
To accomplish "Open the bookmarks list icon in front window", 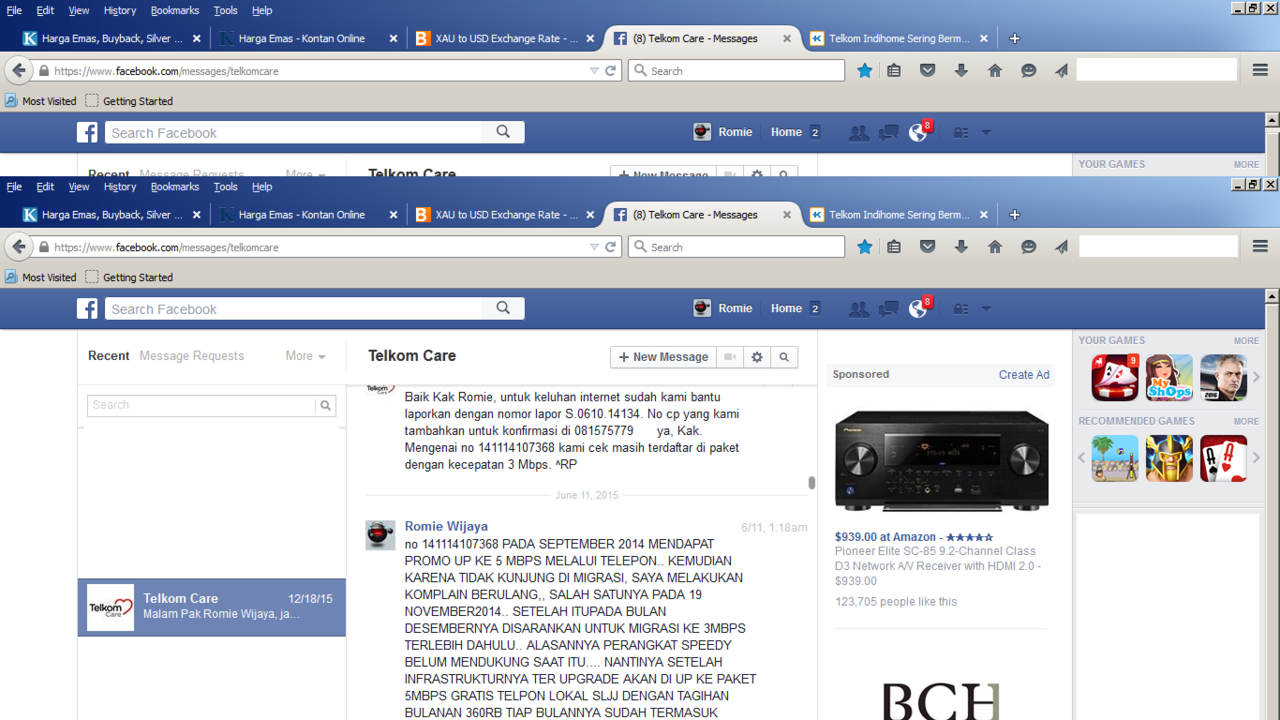I will pos(894,247).
